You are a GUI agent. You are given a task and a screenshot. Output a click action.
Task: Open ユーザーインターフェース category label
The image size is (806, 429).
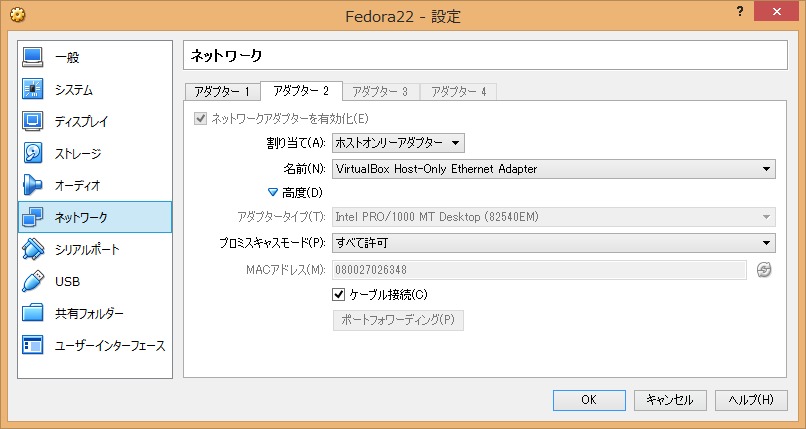pyautogui.click(x=111, y=345)
